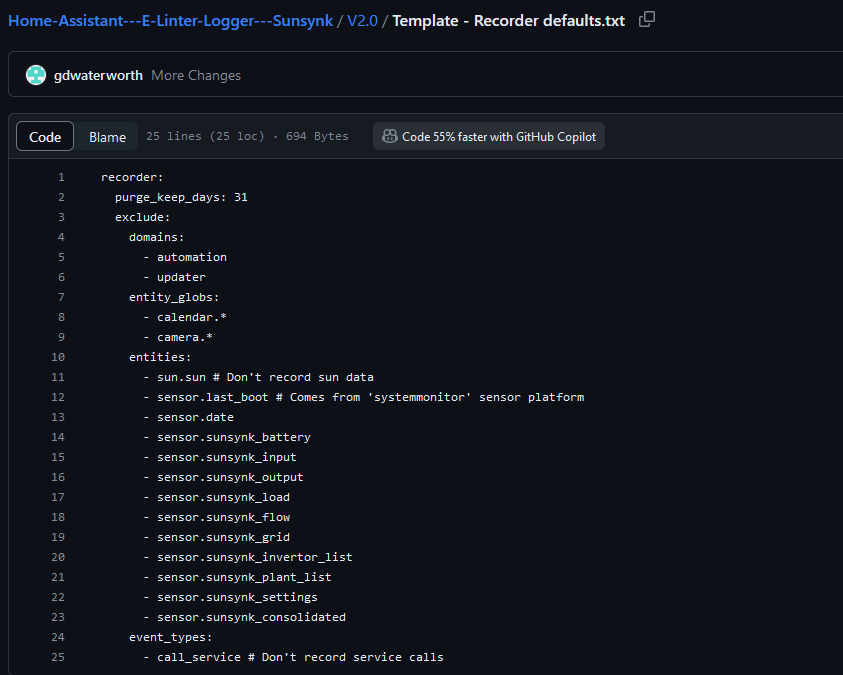Click the 'sensor.sunsynk_output' entry
Image resolution: width=843 pixels, height=675 pixels.
[x=223, y=477]
